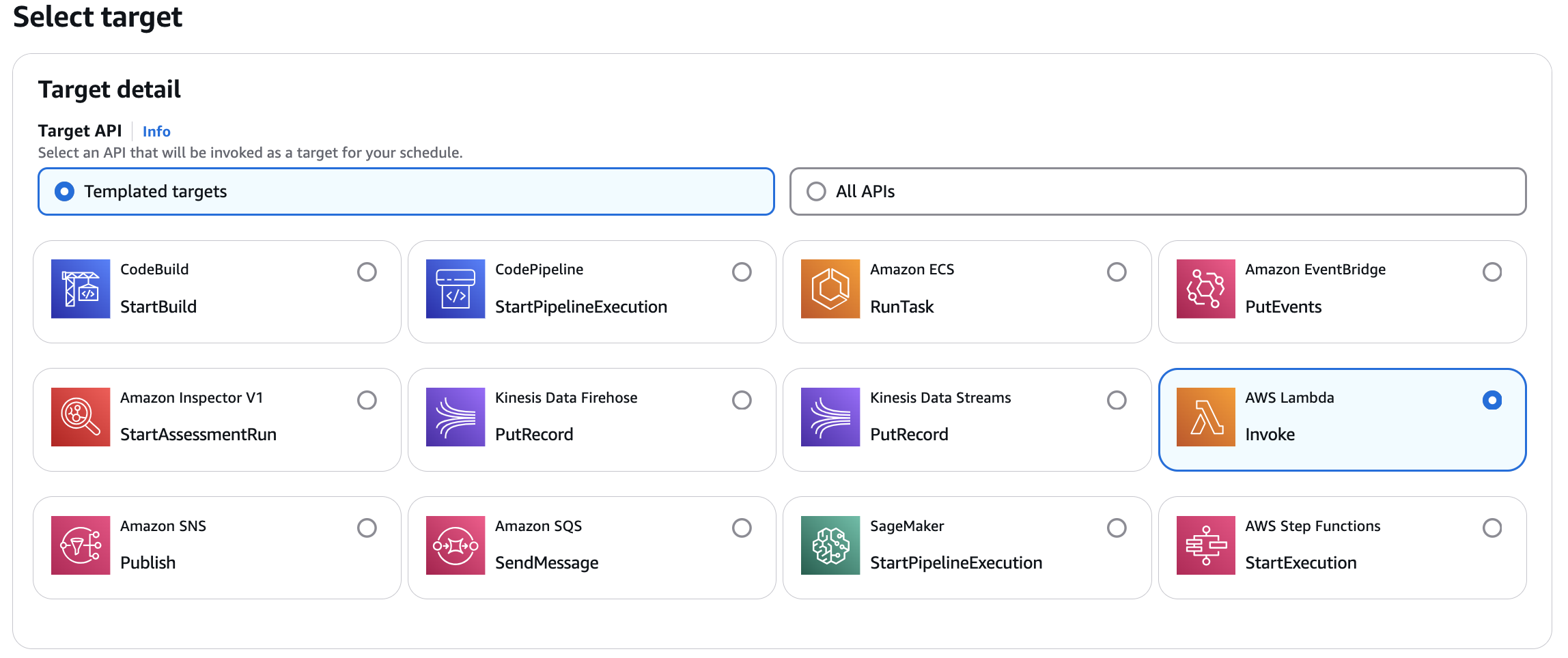
Task: Click the Kinesis Data Firehose icon
Action: 456,417
